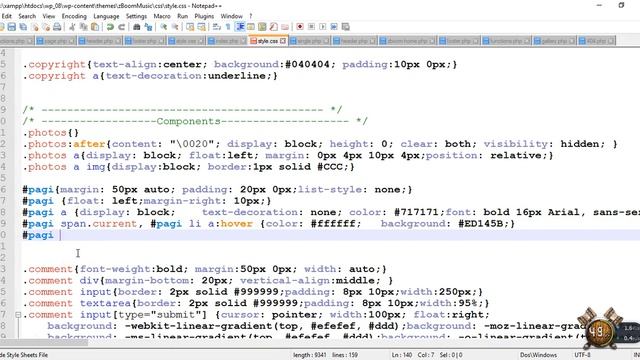The width and height of the screenshot is (640, 360).
Task: Switch to the 404.php tab
Action: click(x=597, y=41)
